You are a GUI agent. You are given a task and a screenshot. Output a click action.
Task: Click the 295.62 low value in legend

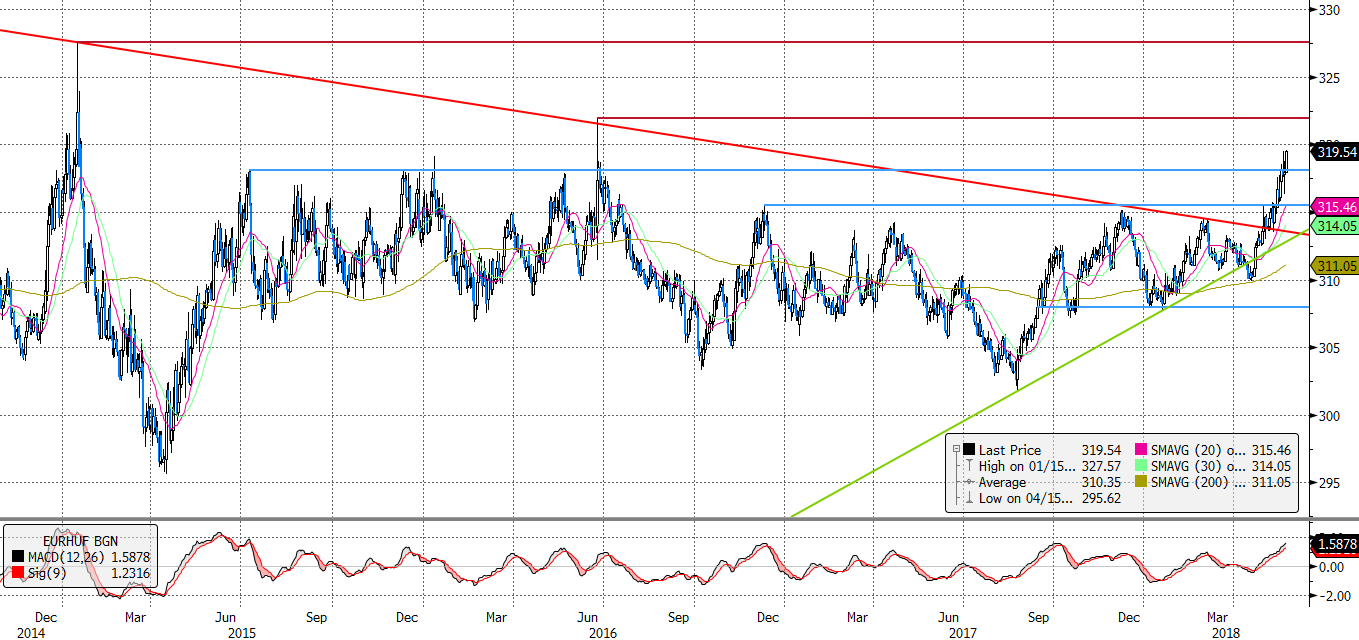pyautogui.click(x=1101, y=498)
